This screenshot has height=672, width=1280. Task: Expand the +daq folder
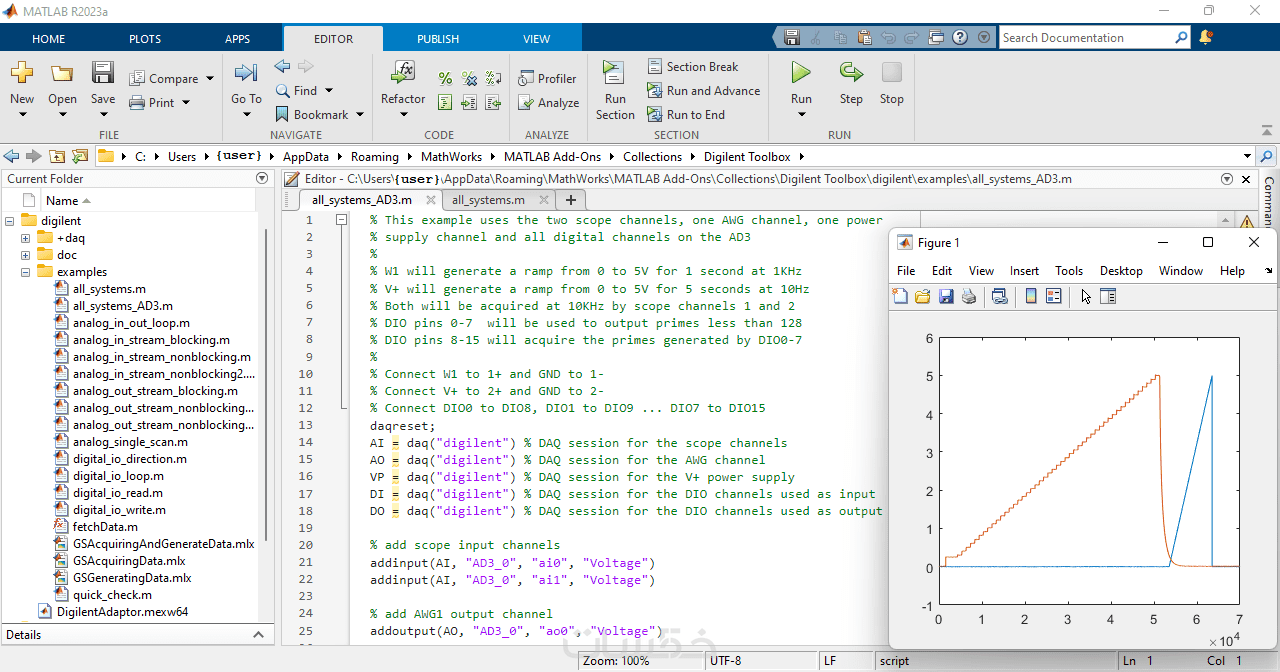[x=26, y=238]
